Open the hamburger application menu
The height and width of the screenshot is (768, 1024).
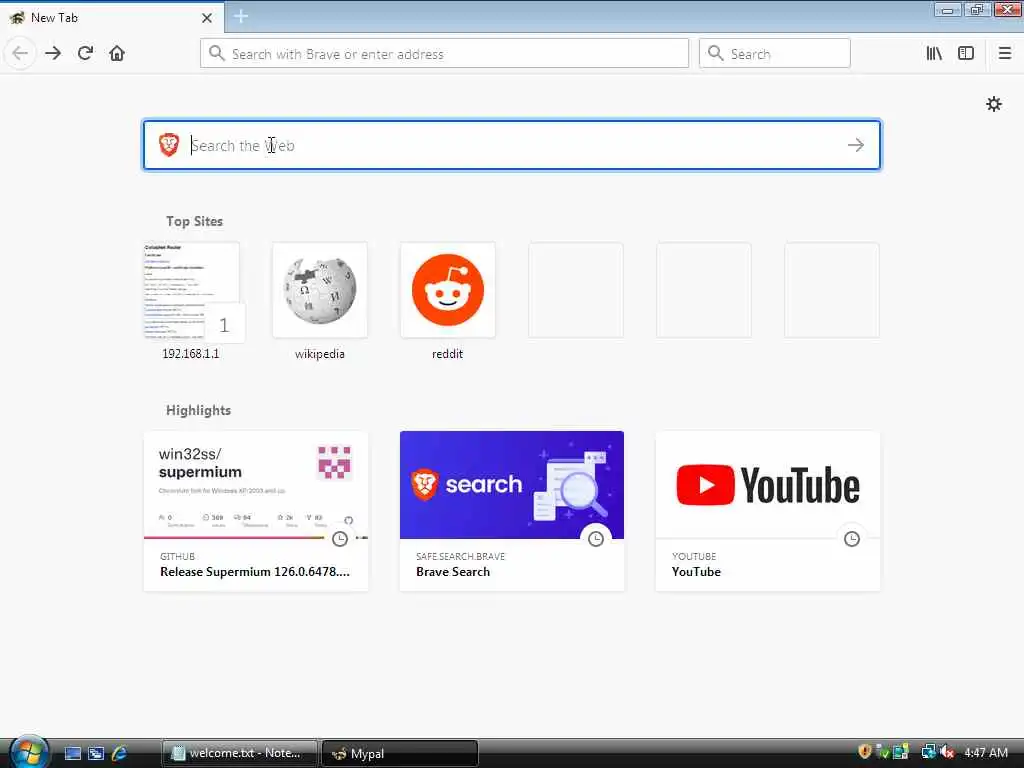coord(1004,54)
